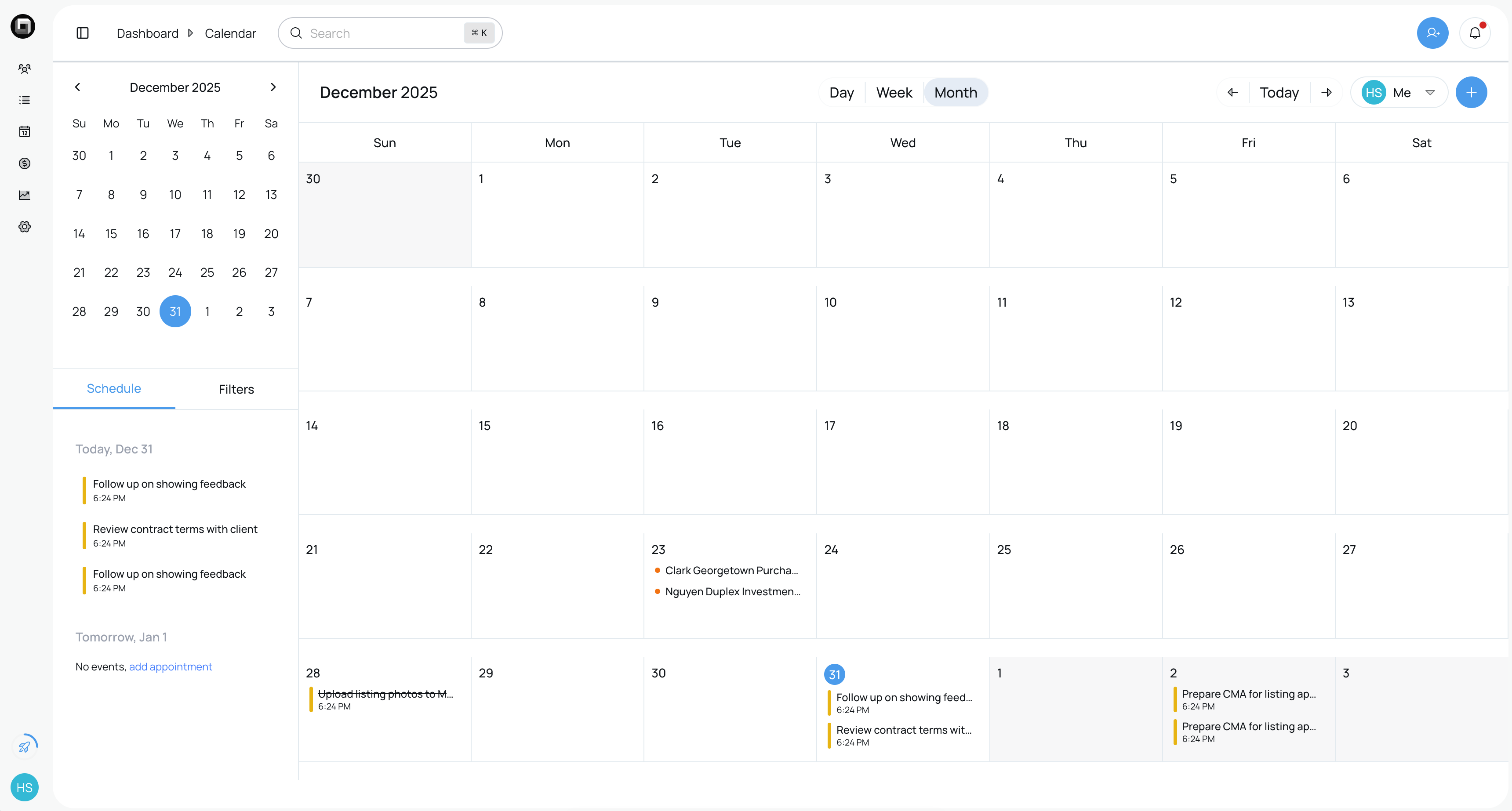Click the notification bell icon
1512x811 pixels.
point(1475,33)
